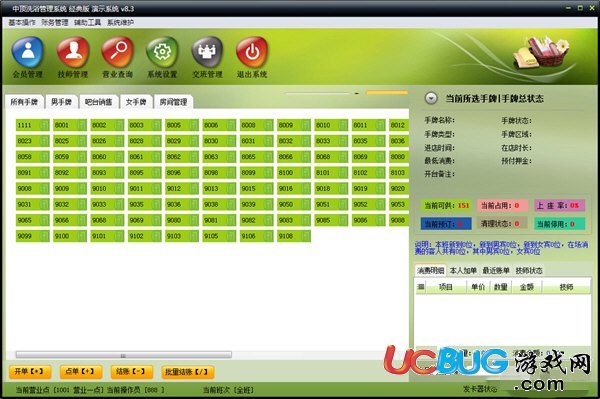Select wristband tile 8001

pyautogui.click(x=70, y=125)
